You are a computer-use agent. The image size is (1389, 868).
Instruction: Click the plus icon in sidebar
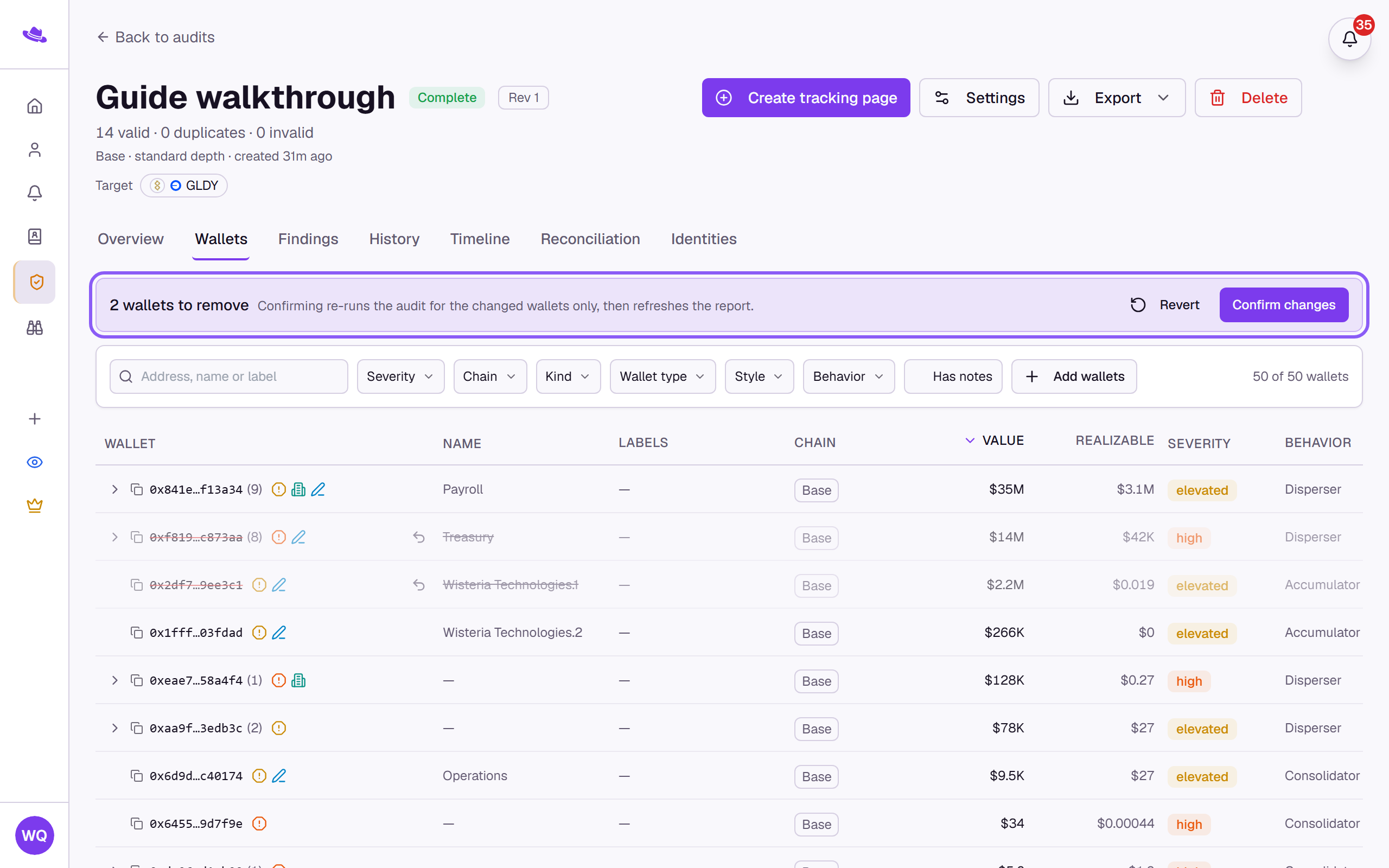click(x=34, y=418)
